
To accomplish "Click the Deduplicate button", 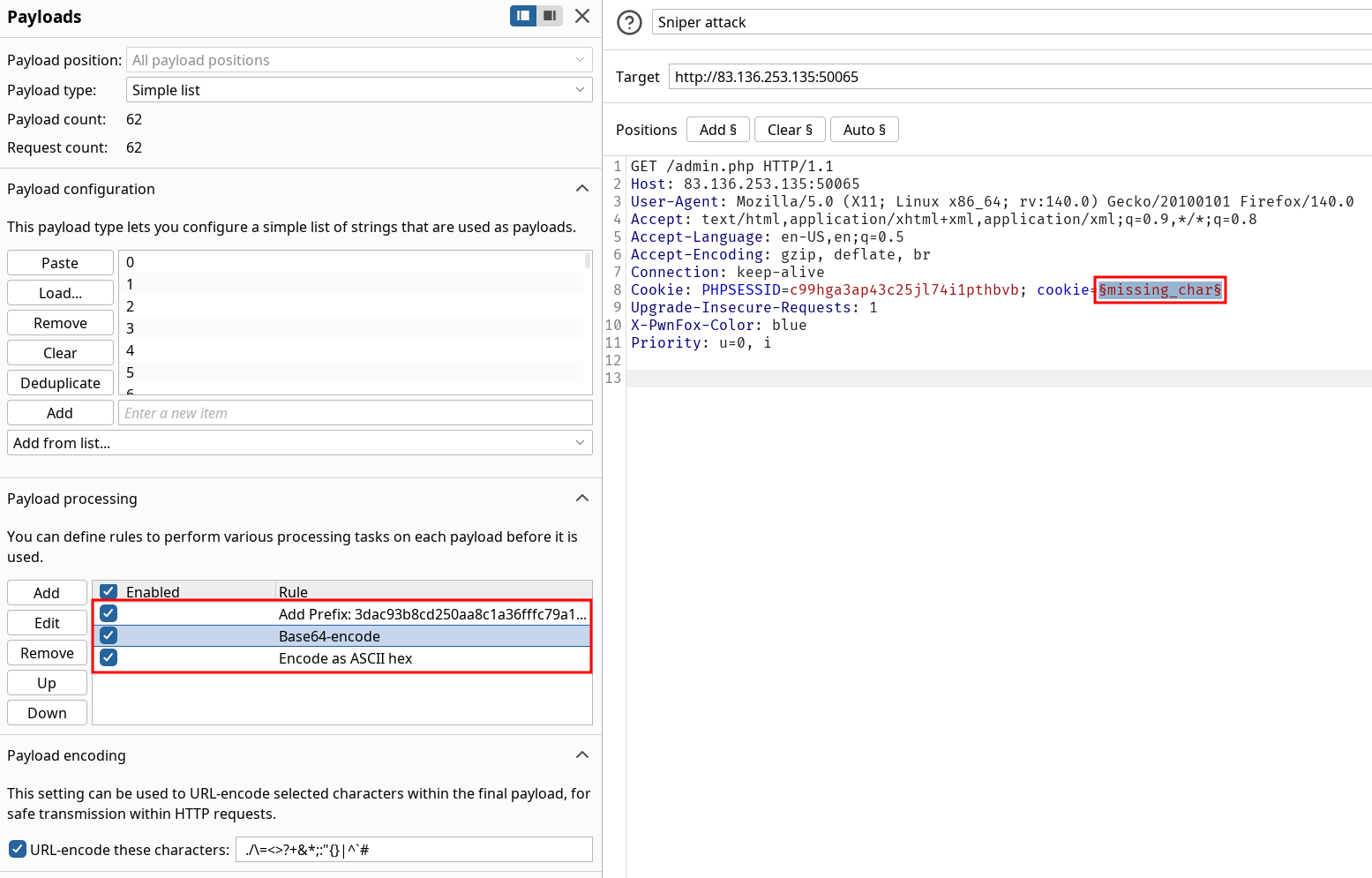I will pyautogui.click(x=60, y=383).
